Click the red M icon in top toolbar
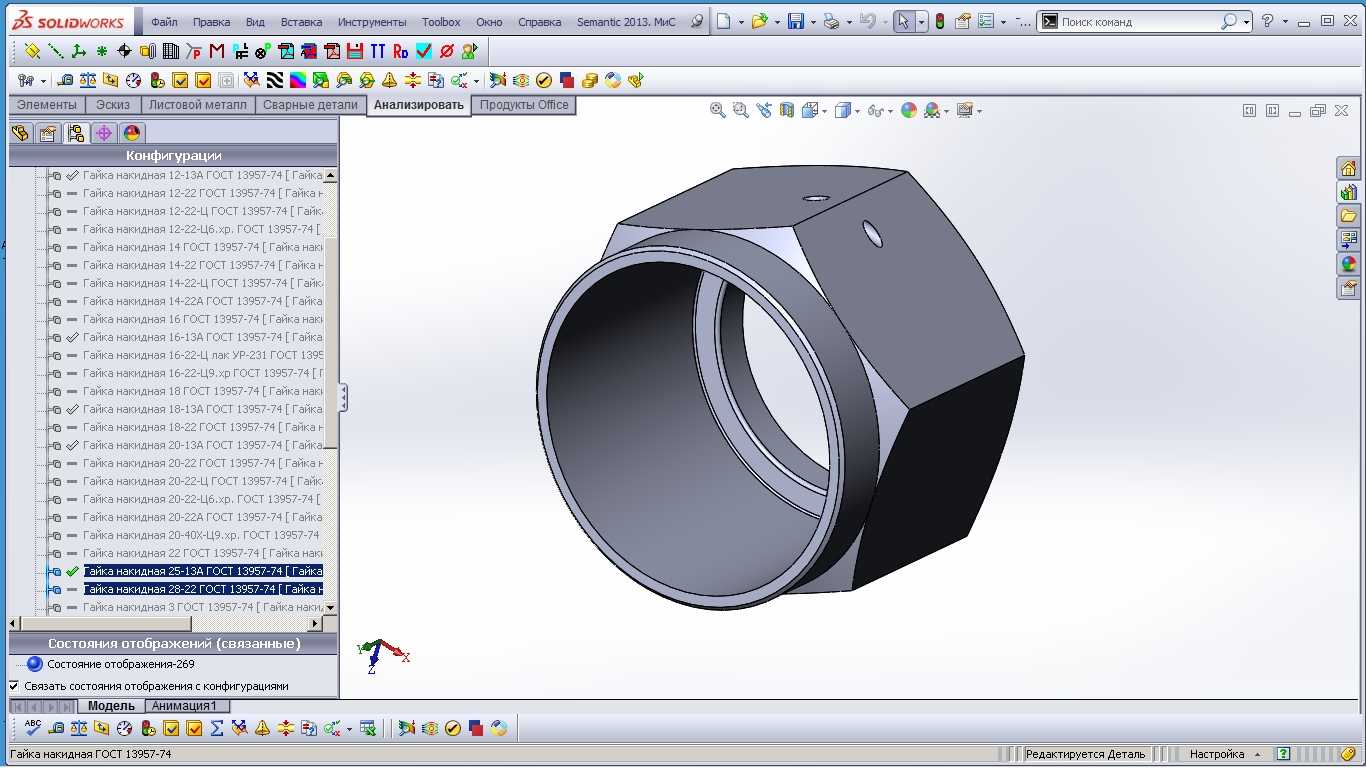The height and width of the screenshot is (768, 1366). 217,51
